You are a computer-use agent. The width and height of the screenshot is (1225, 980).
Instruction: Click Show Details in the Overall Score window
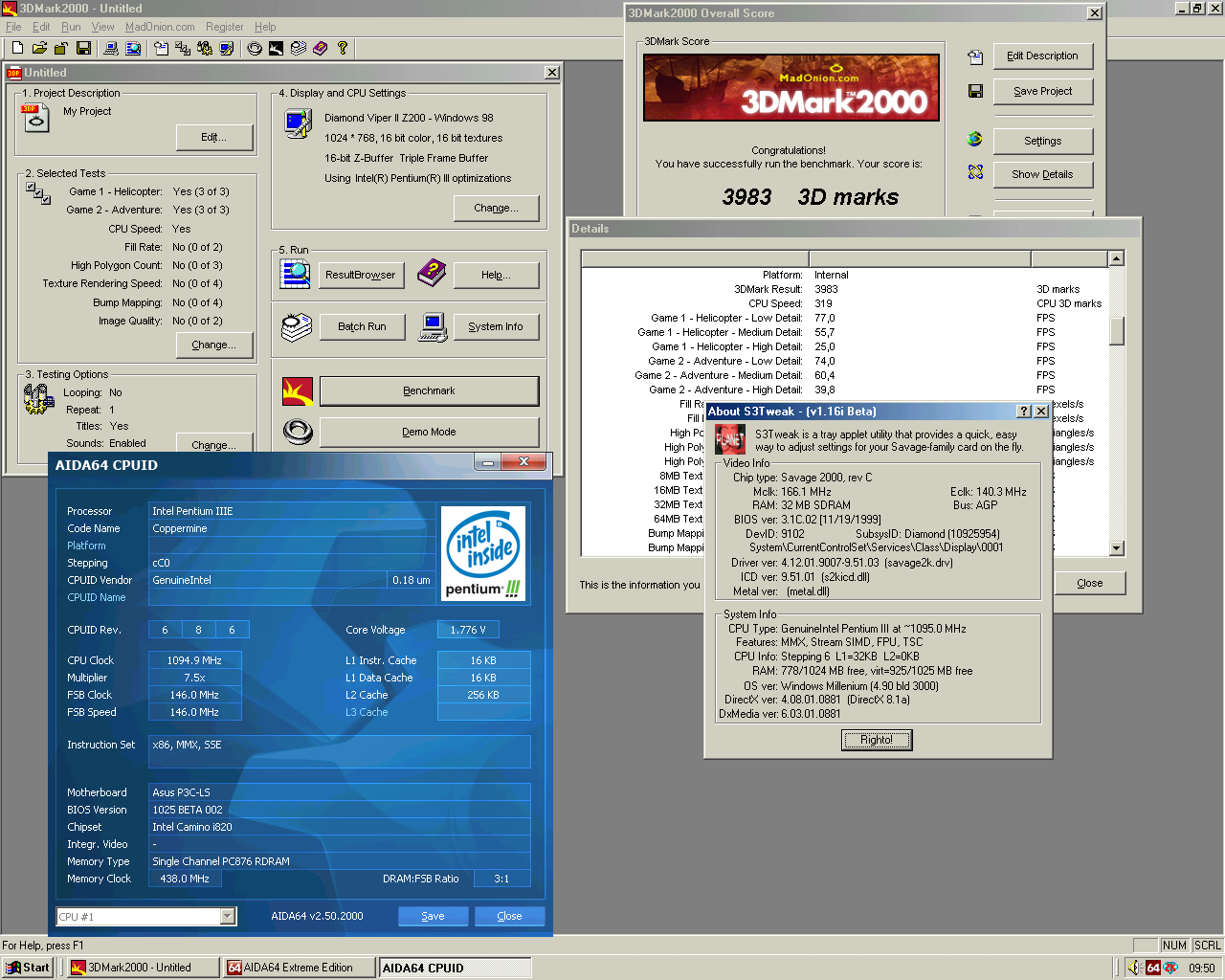click(x=1043, y=175)
